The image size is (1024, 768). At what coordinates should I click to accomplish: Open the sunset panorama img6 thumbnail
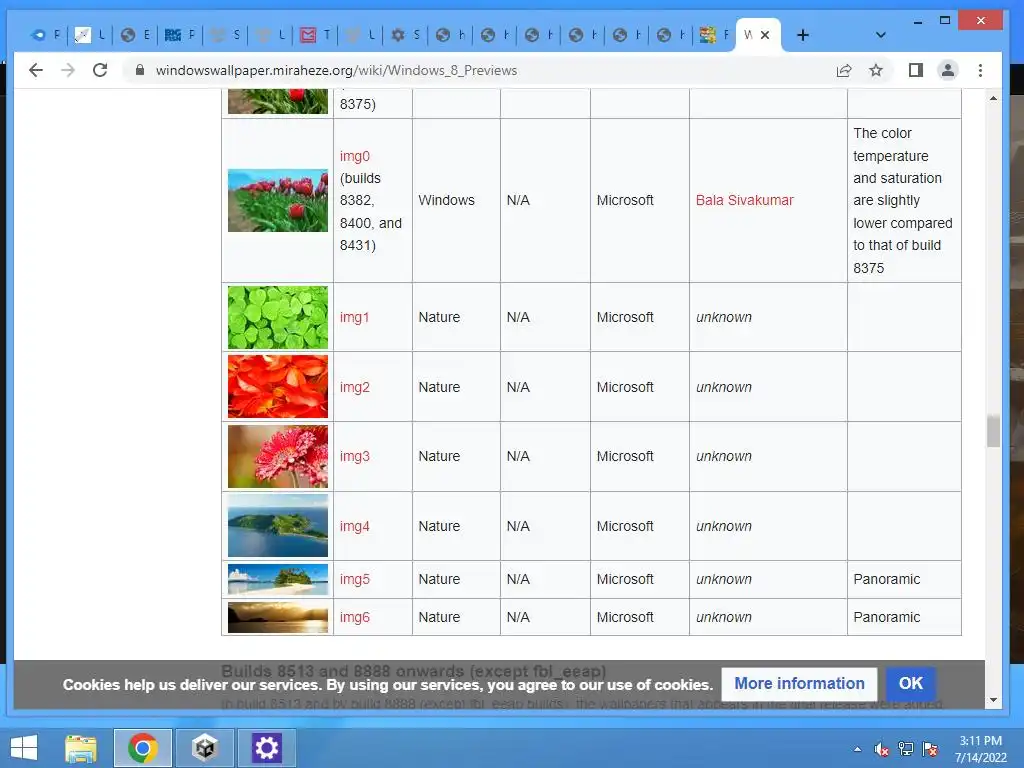pyautogui.click(x=278, y=617)
